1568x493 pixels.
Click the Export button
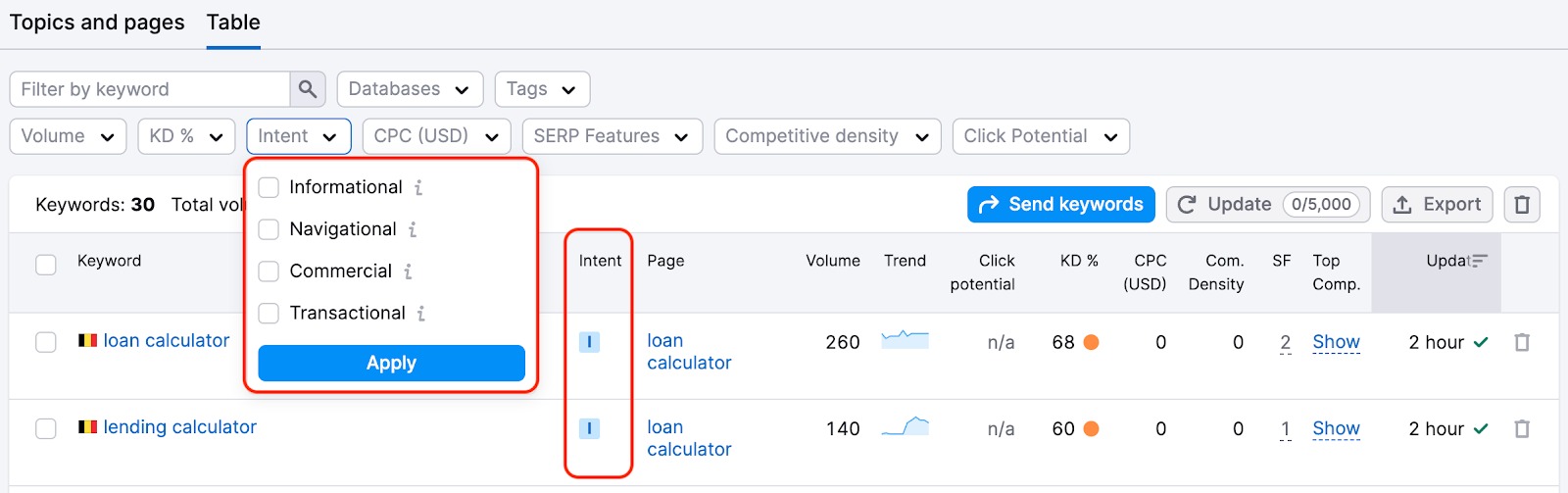pyautogui.click(x=1438, y=205)
